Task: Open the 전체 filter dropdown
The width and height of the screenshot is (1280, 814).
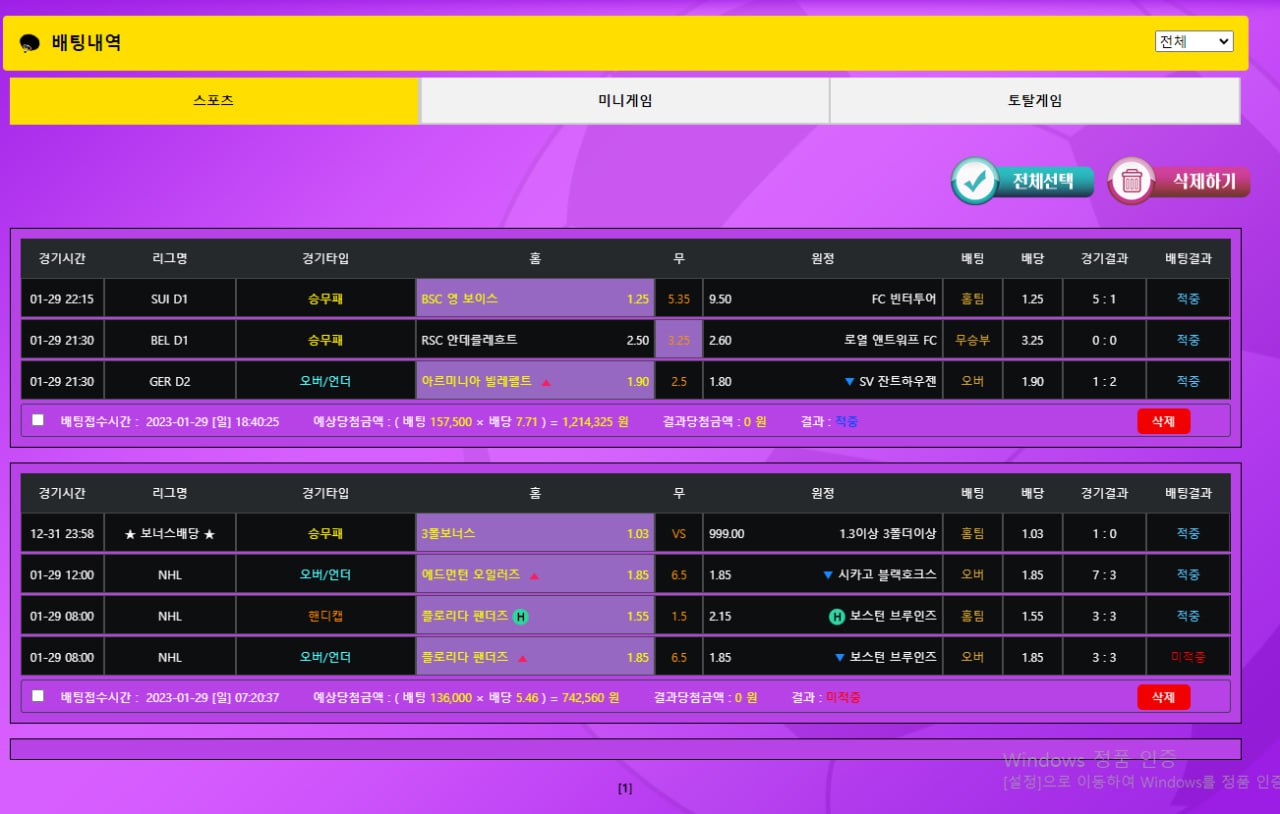Action: pos(1193,41)
